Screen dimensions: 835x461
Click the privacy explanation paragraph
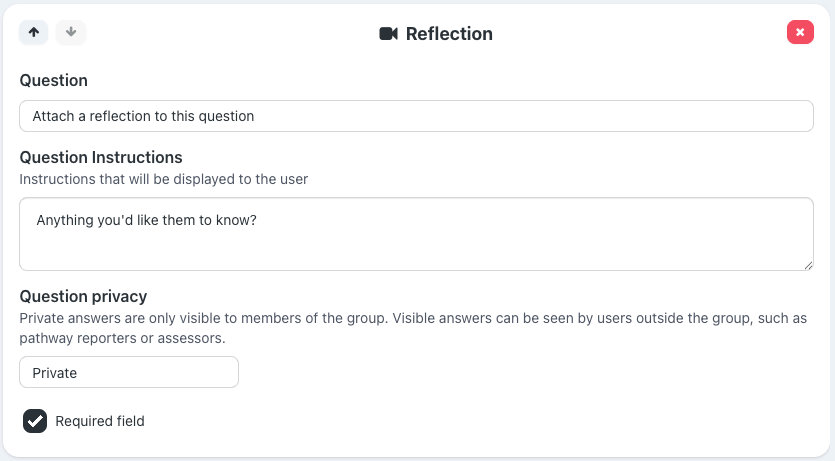pyautogui.click(x=412, y=327)
